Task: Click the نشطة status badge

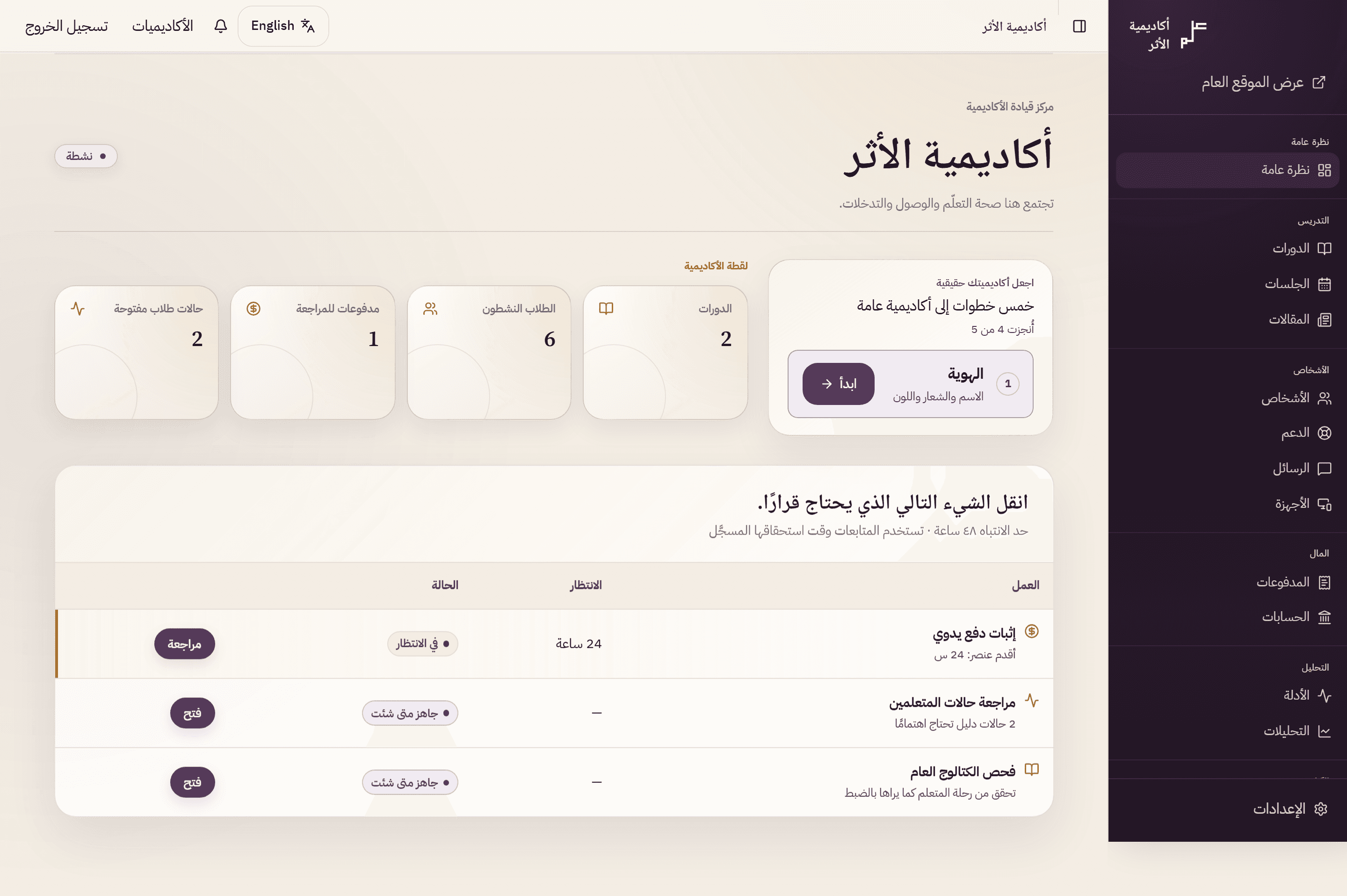Action: (87, 156)
